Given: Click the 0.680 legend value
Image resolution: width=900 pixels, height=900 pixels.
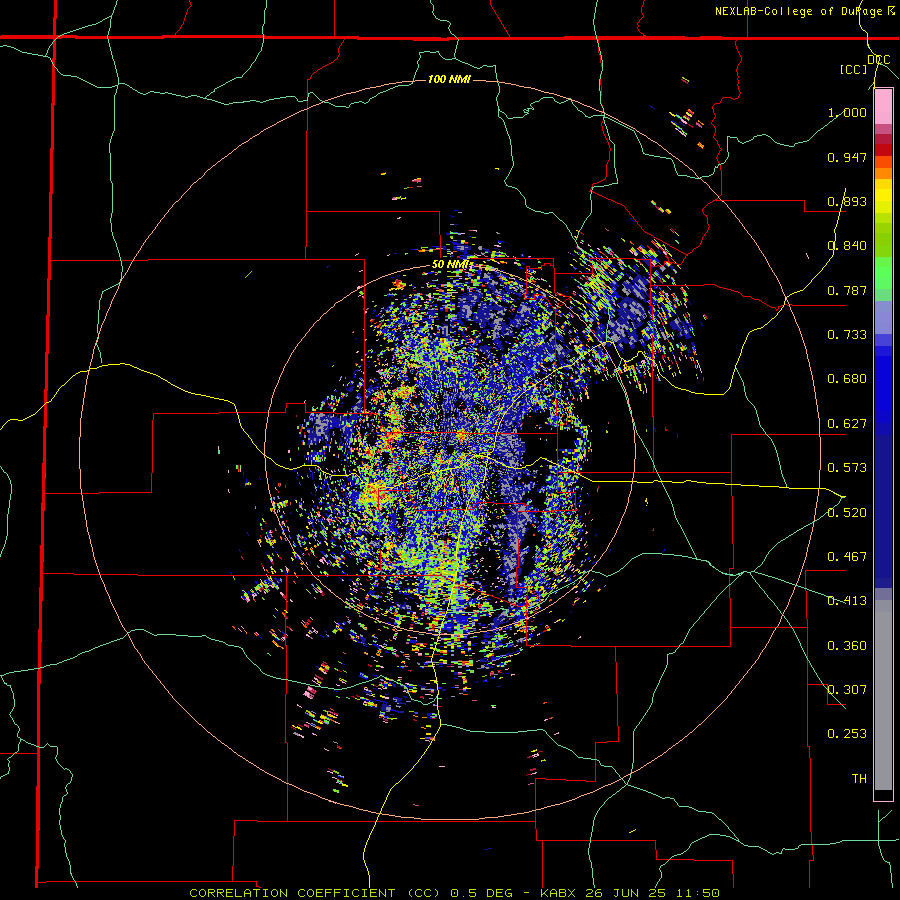Looking at the screenshot, I should pyautogui.click(x=847, y=379).
